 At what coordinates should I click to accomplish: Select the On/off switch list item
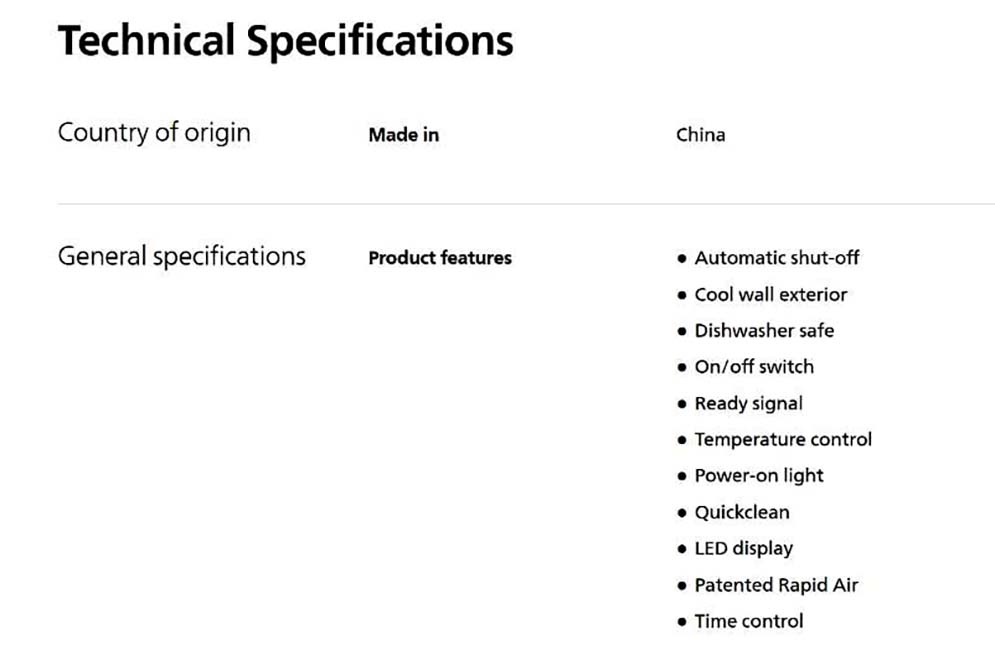[x=753, y=367]
